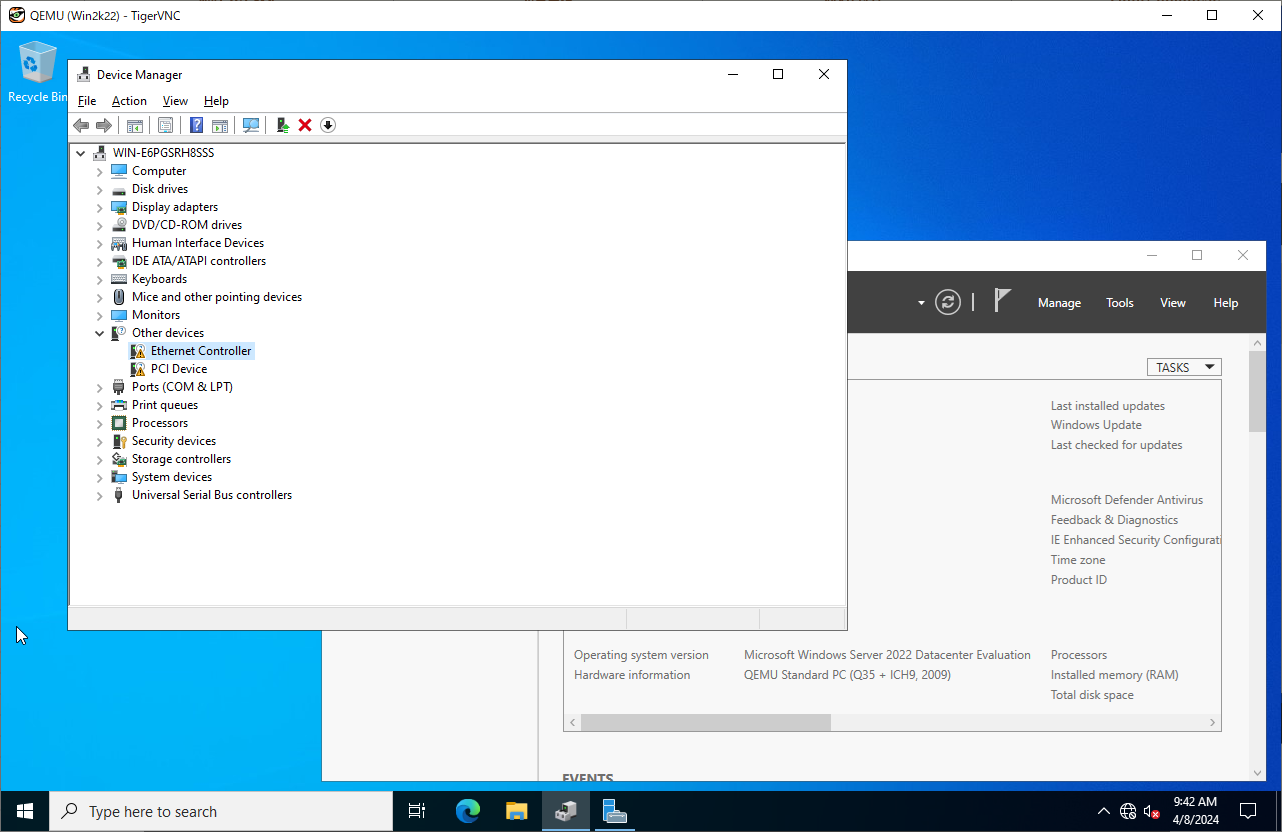Collapse the Other devices category
Viewport: 1282px width, 832px height.
tap(99, 333)
